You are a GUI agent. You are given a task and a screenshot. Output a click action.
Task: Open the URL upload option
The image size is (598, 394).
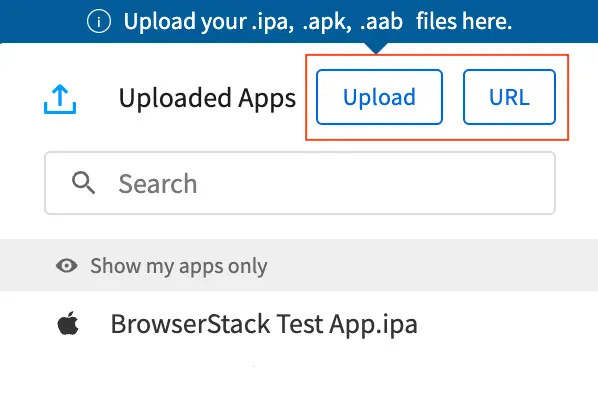coord(509,97)
